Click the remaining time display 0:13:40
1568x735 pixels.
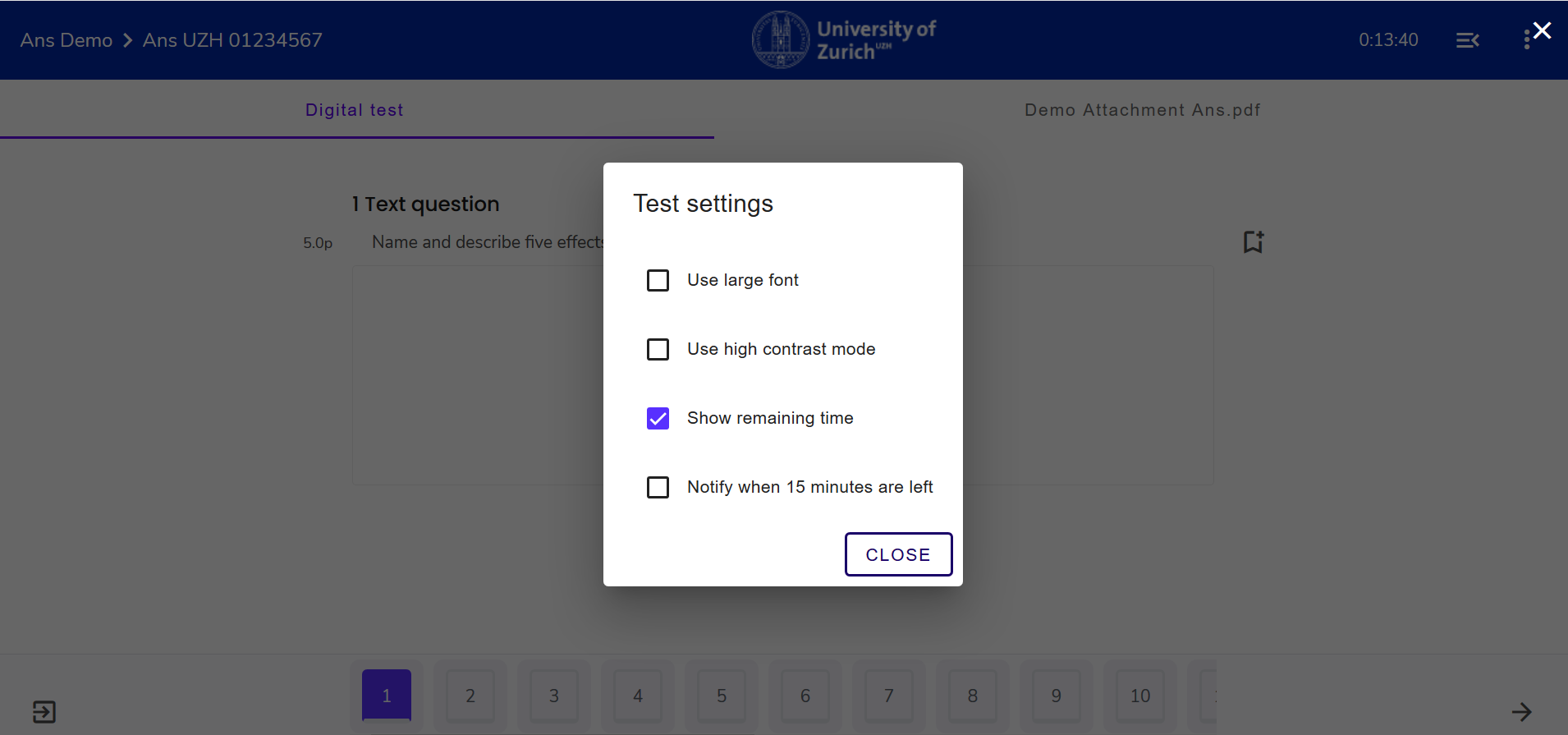pyautogui.click(x=1388, y=40)
